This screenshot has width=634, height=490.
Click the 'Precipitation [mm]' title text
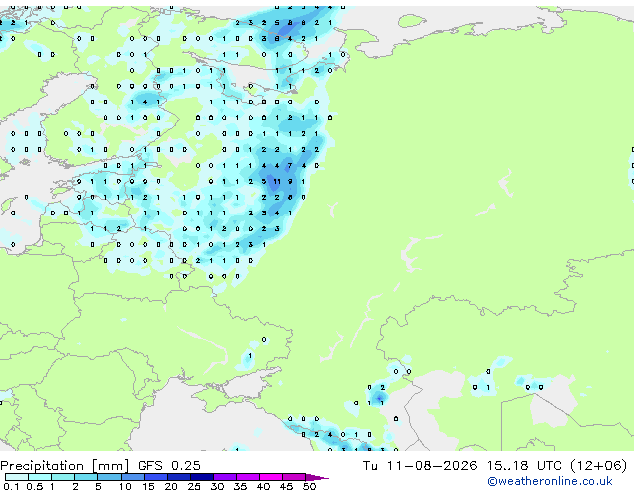(65, 466)
